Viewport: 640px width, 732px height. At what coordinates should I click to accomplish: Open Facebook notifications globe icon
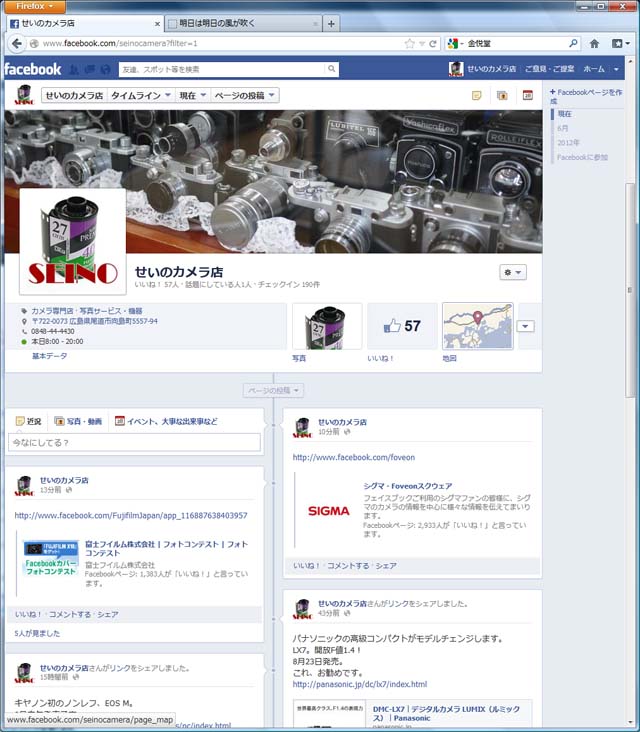tap(106, 70)
